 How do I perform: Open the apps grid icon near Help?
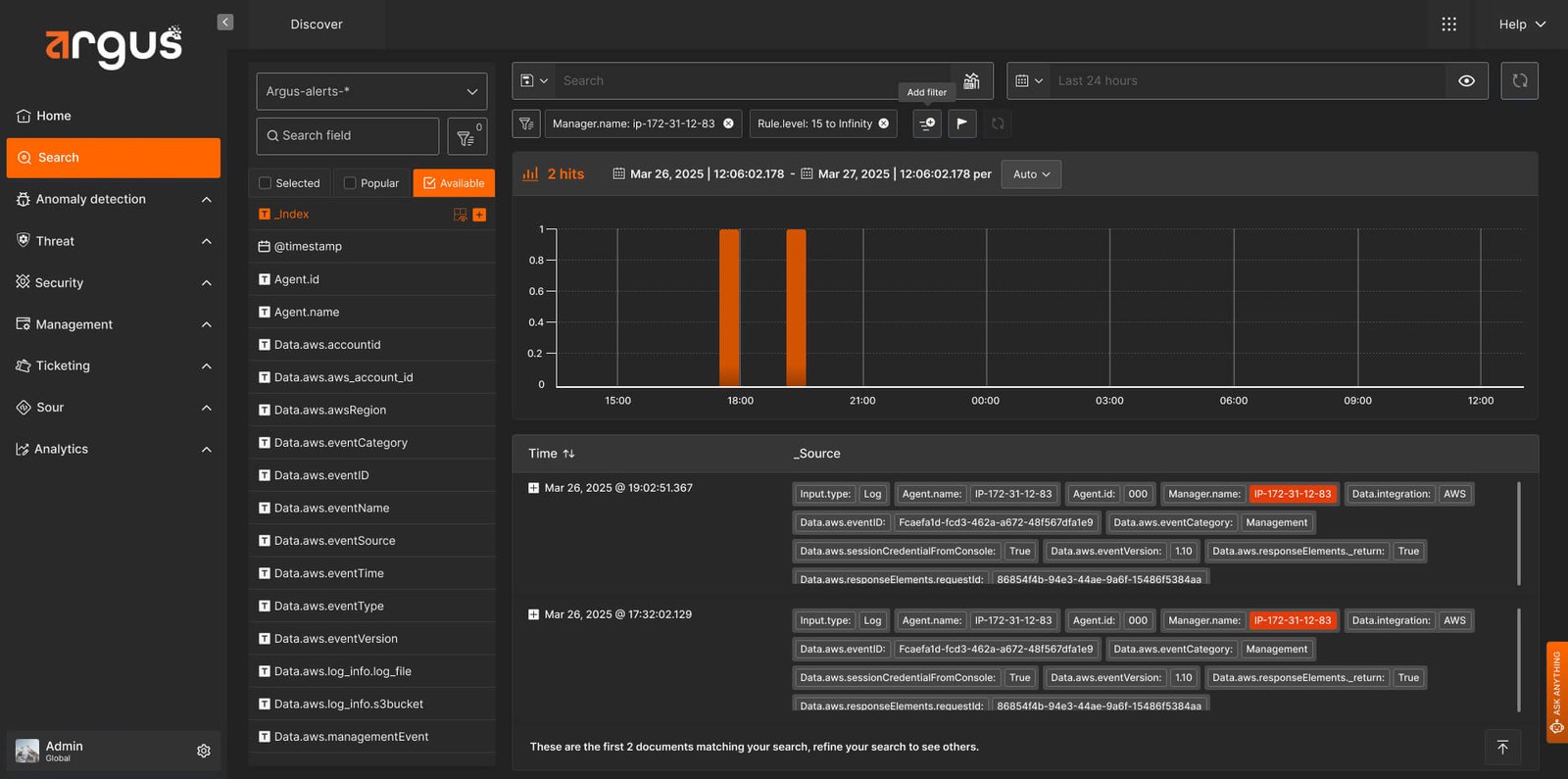point(1448,24)
